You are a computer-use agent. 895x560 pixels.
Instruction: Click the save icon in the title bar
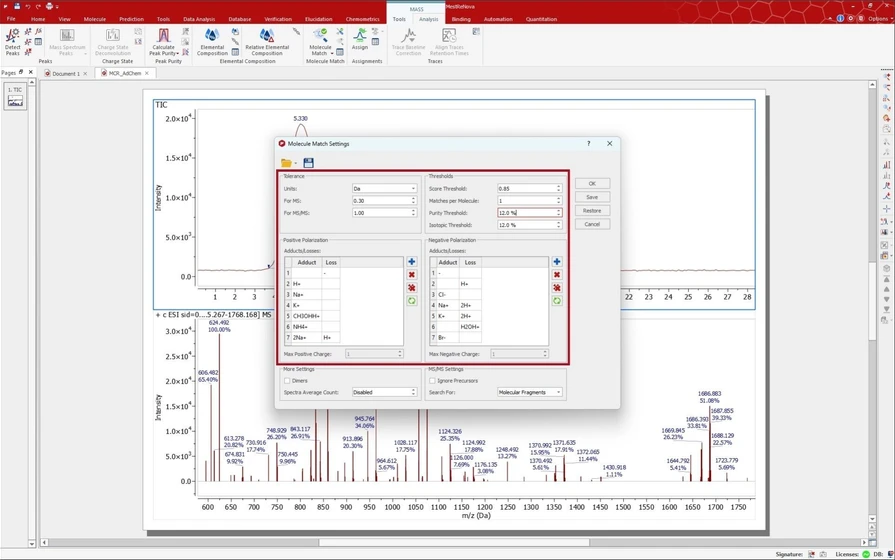[17, 6]
